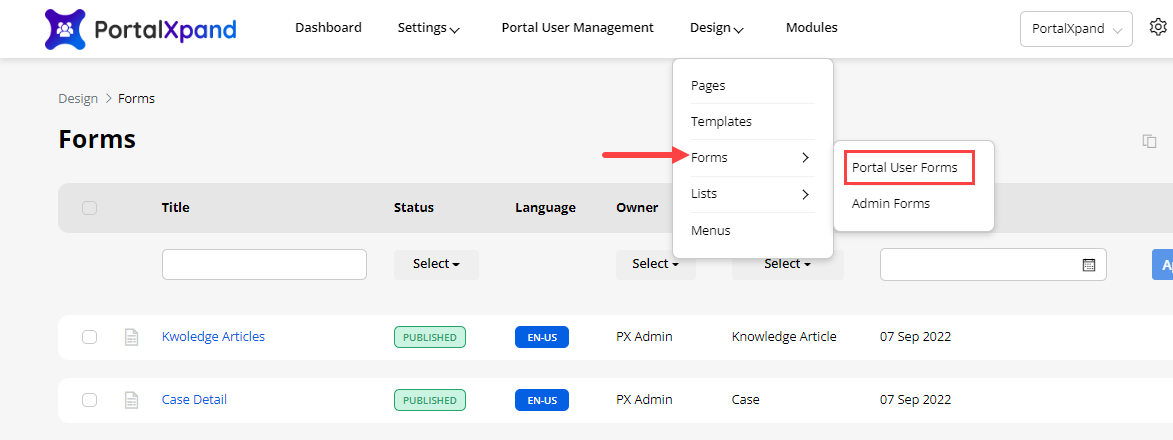Click document icon beside Case Detail
1173x440 pixels.
[131, 400]
